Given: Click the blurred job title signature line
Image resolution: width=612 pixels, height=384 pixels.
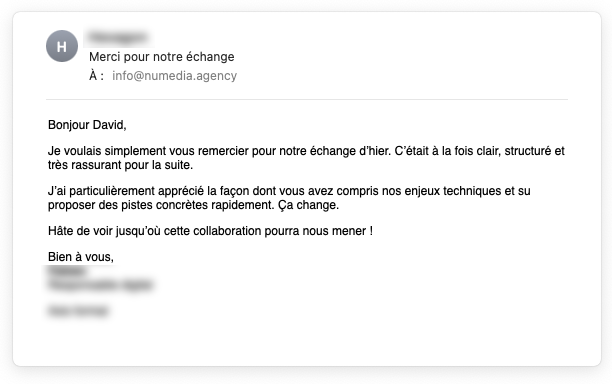Looking at the screenshot, I should pos(100,285).
